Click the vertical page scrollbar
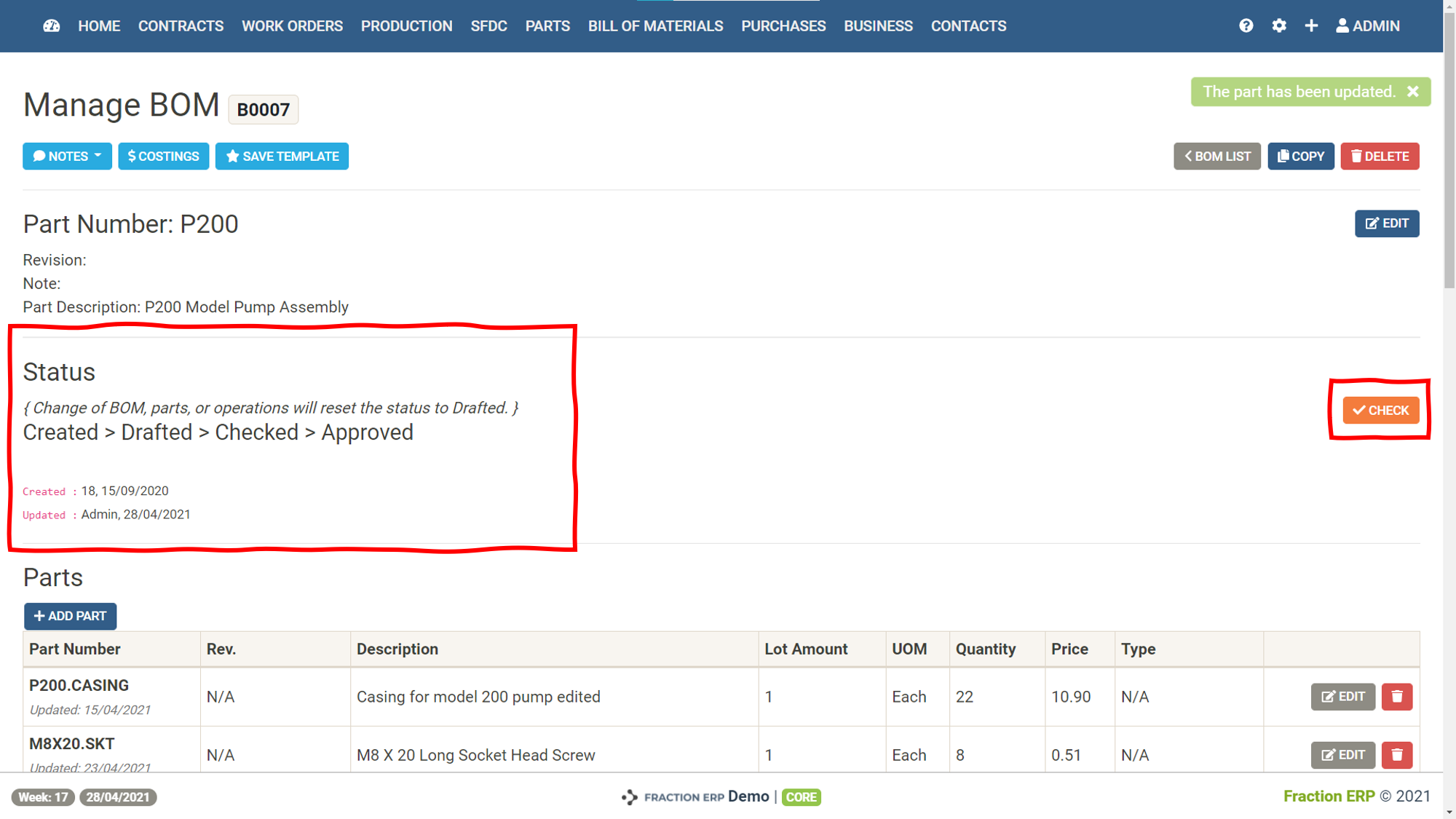This screenshot has height=819, width=1456. 1449,437
